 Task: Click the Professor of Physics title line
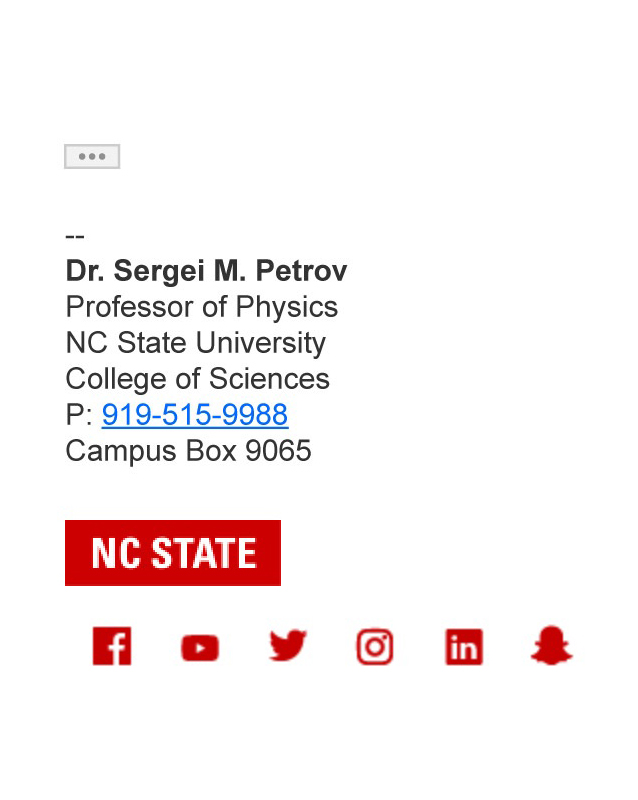point(201,307)
